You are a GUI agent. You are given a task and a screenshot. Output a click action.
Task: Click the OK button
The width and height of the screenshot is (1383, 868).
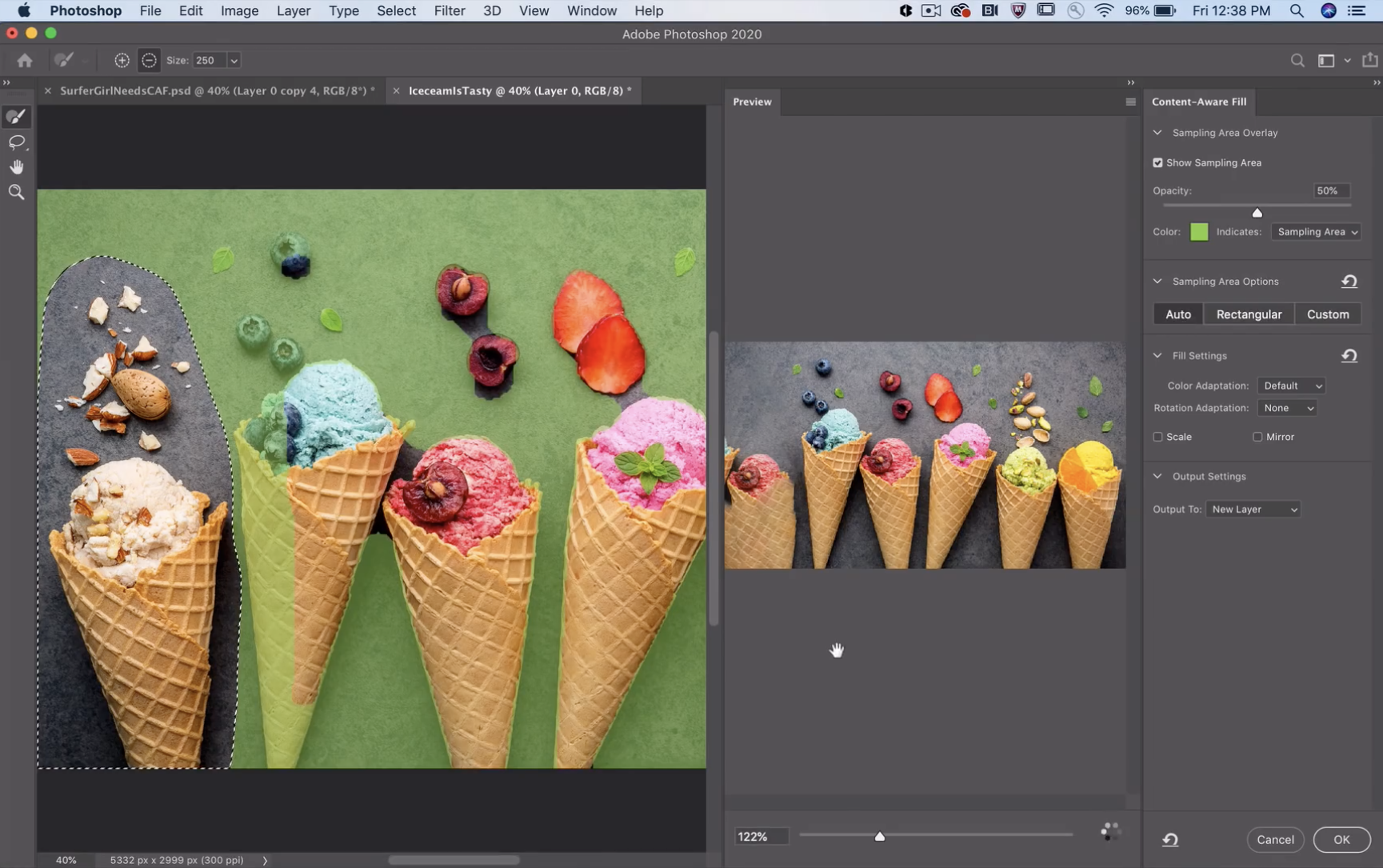click(x=1341, y=839)
